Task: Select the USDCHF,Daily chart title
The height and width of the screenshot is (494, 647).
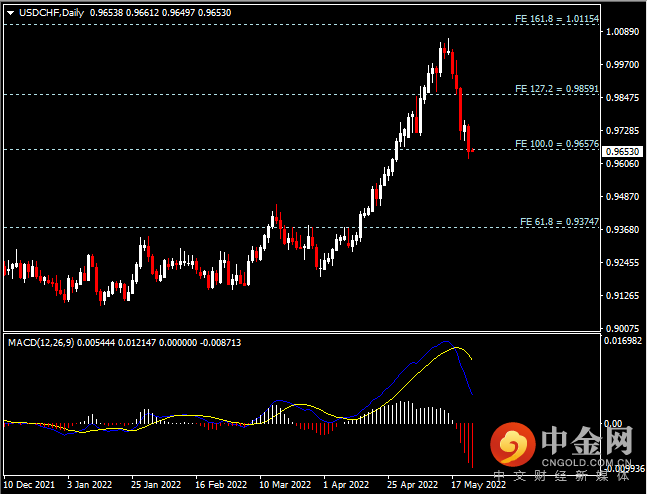Action: [52, 13]
